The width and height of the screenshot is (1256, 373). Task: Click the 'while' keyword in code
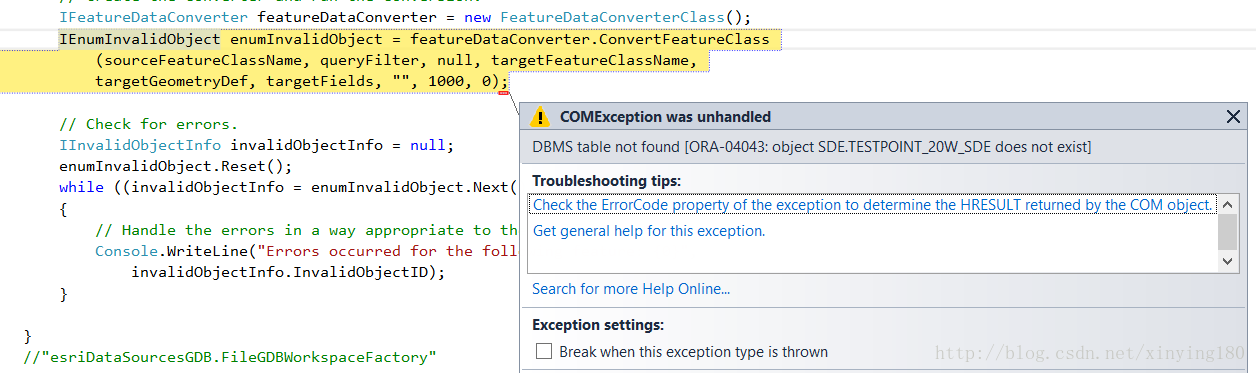[81, 187]
